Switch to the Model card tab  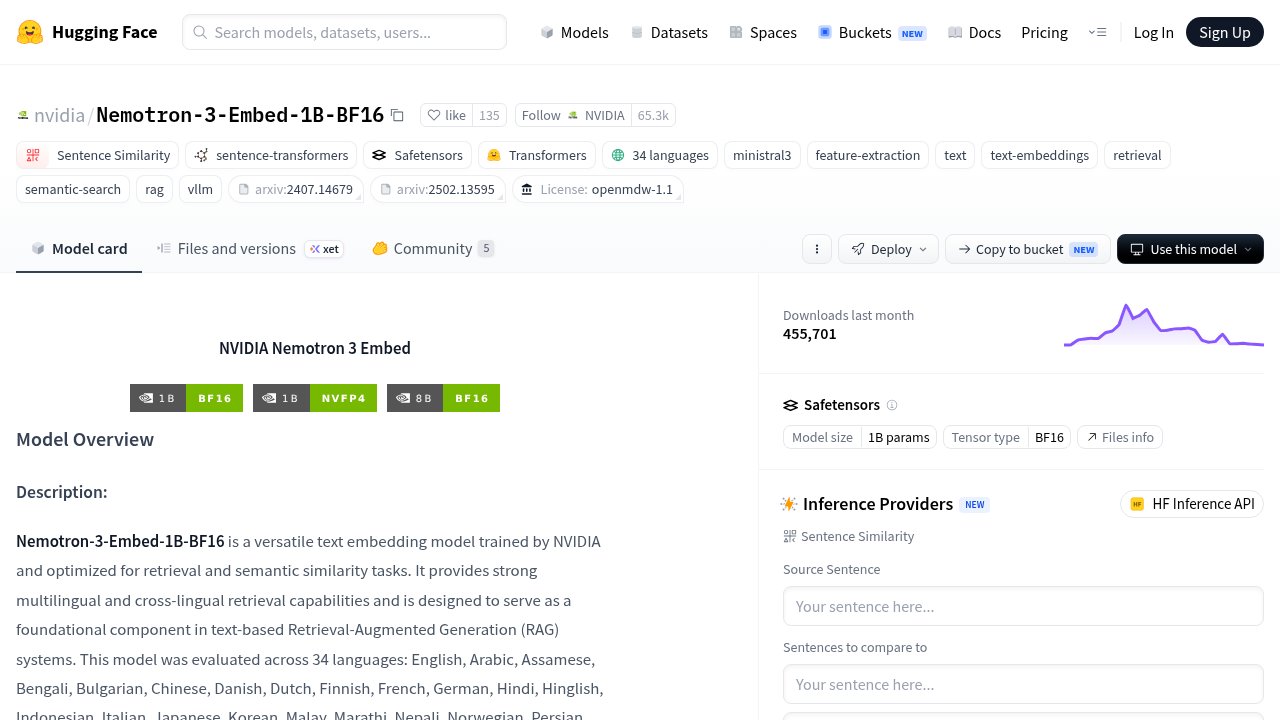tap(79, 249)
